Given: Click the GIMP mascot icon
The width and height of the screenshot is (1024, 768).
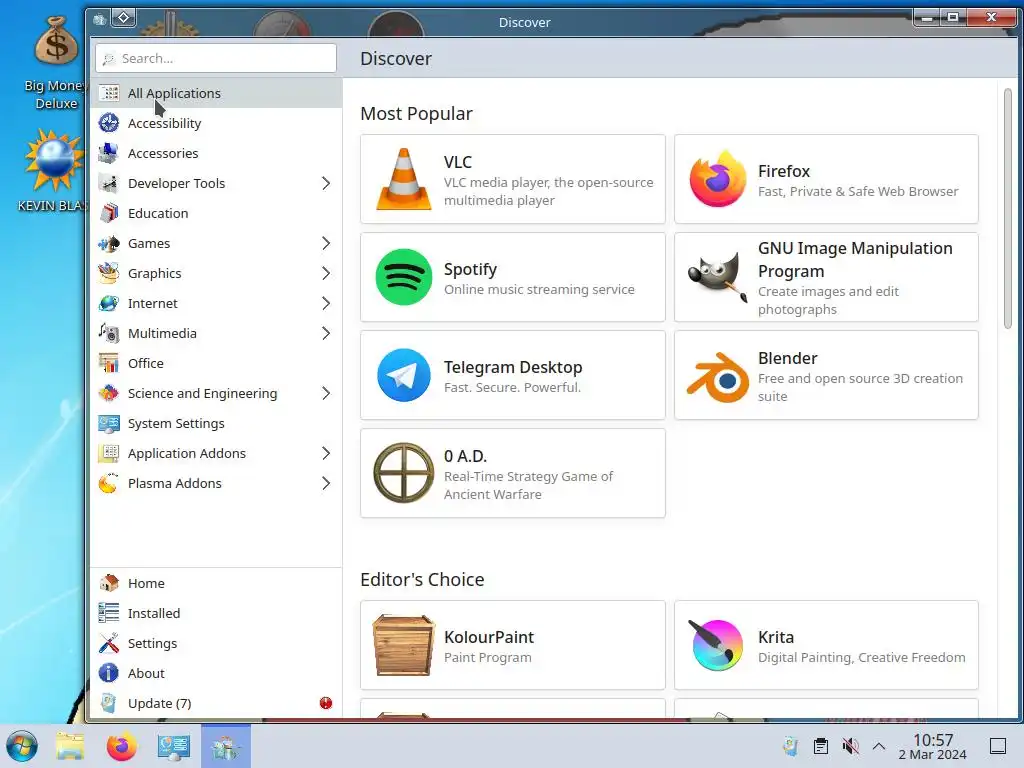Looking at the screenshot, I should point(718,277).
